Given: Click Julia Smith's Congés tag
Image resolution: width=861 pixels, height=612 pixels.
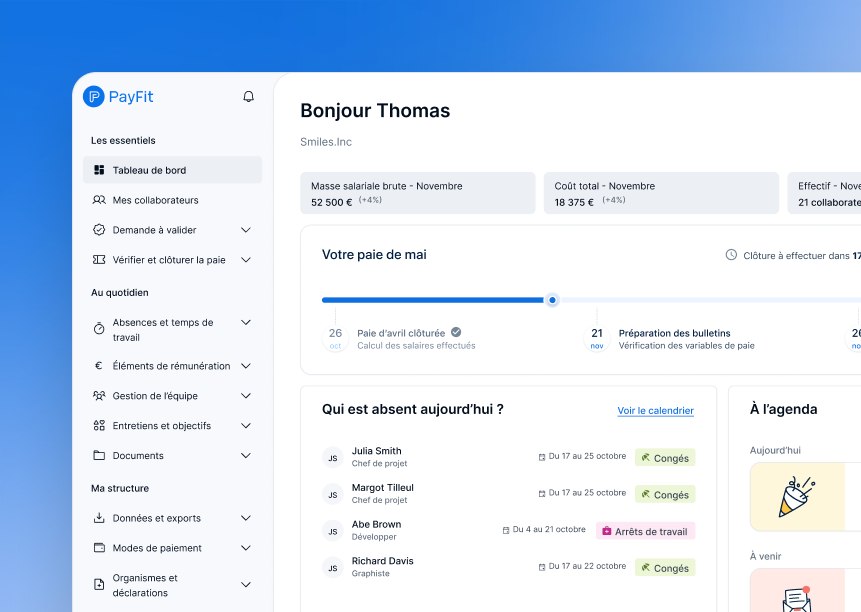Looking at the screenshot, I should click(x=665, y=458).
